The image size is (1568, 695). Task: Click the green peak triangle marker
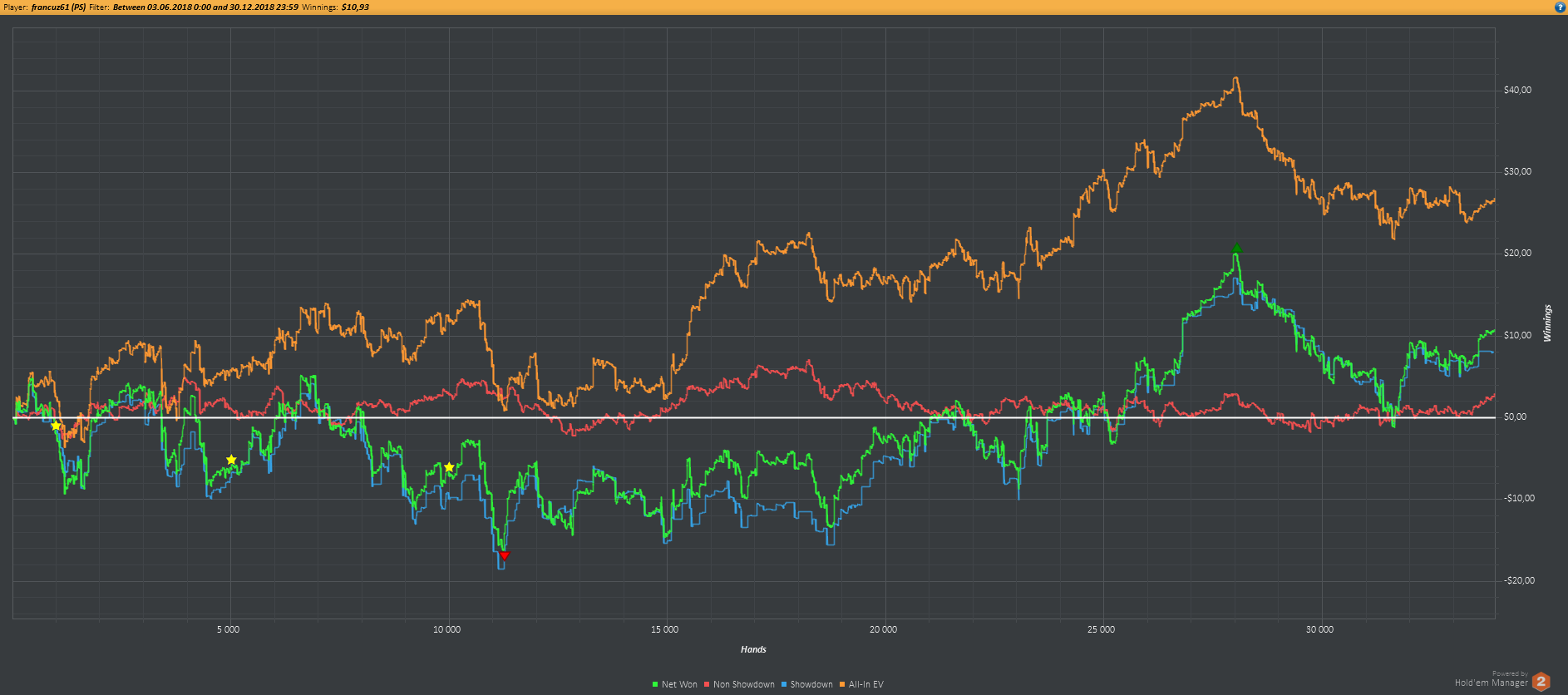(x=1237, y=248)
